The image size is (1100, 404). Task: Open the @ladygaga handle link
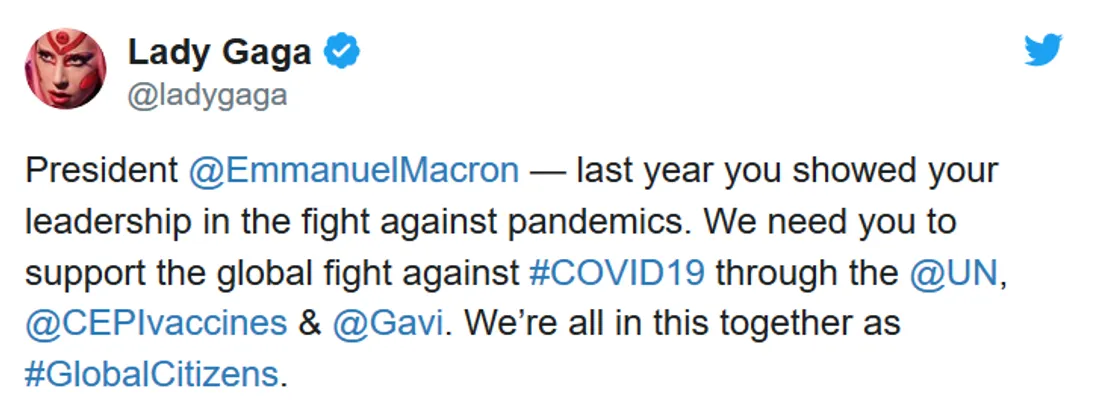click(207, 95)
